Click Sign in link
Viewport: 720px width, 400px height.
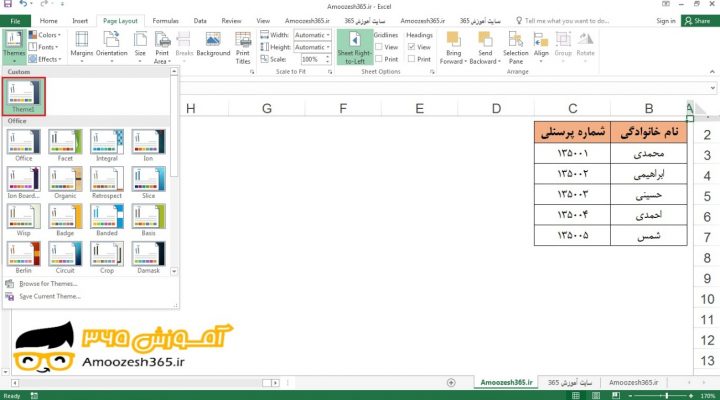[x=666, y=21]
